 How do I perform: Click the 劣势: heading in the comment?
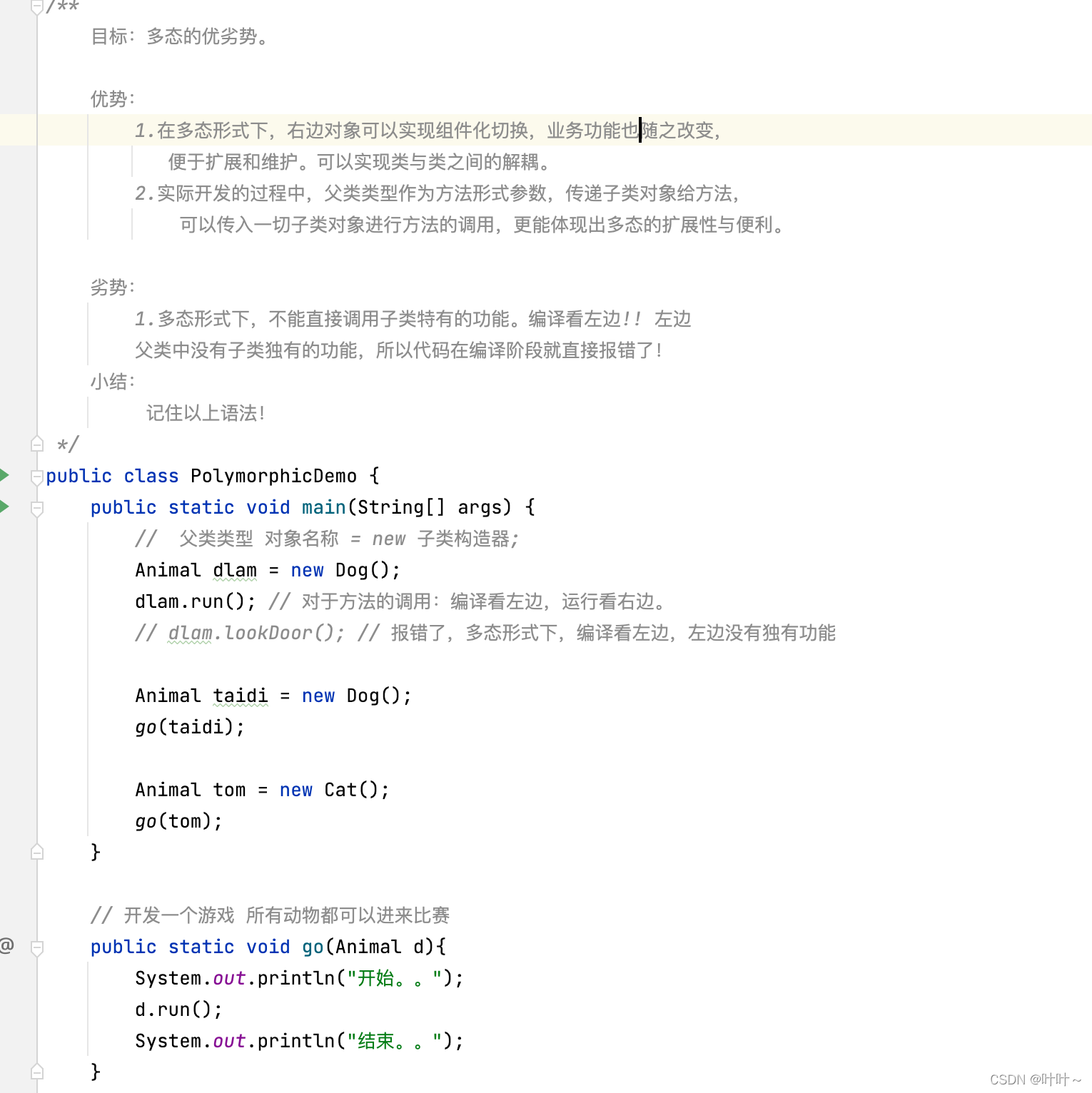tap(113, 288)
